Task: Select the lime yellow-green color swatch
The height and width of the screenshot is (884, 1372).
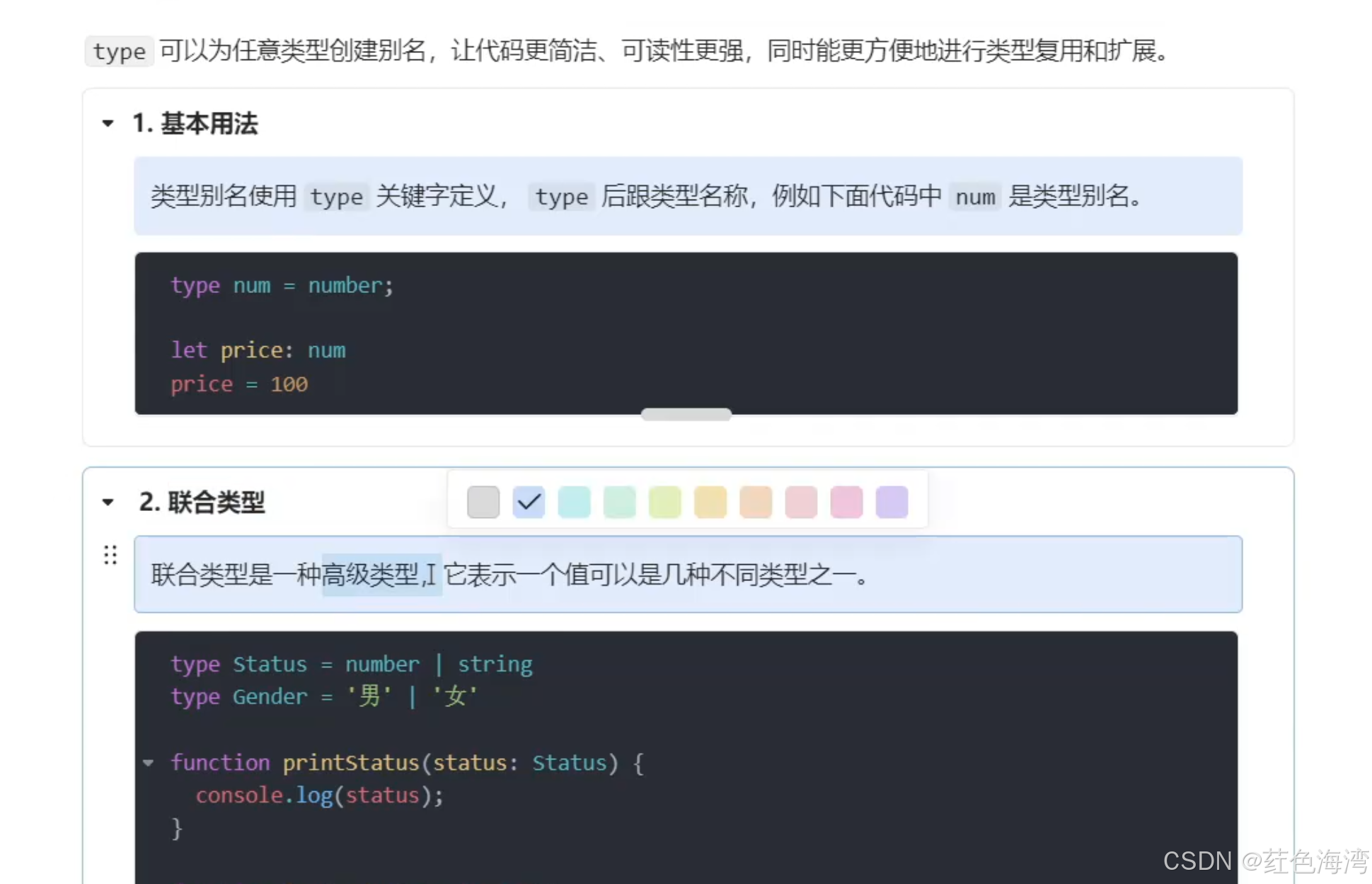Action: pos(664,502)
